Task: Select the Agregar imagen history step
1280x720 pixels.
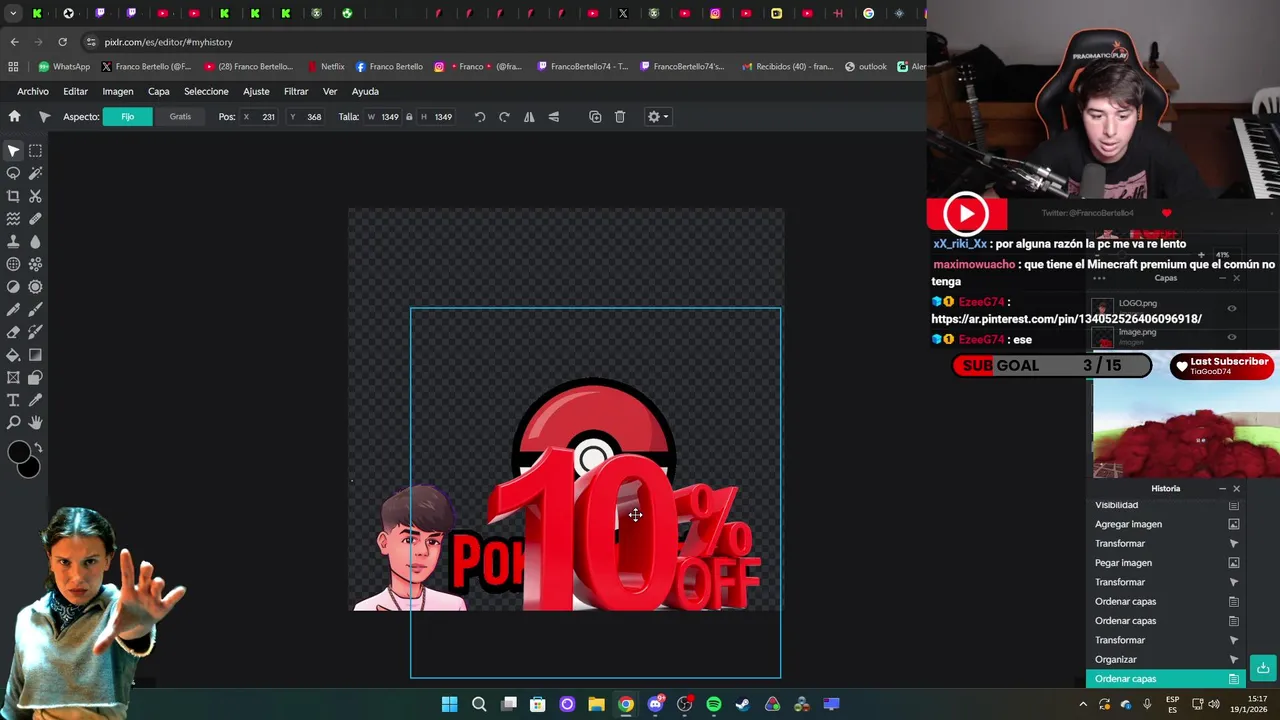Action: 1165,524
